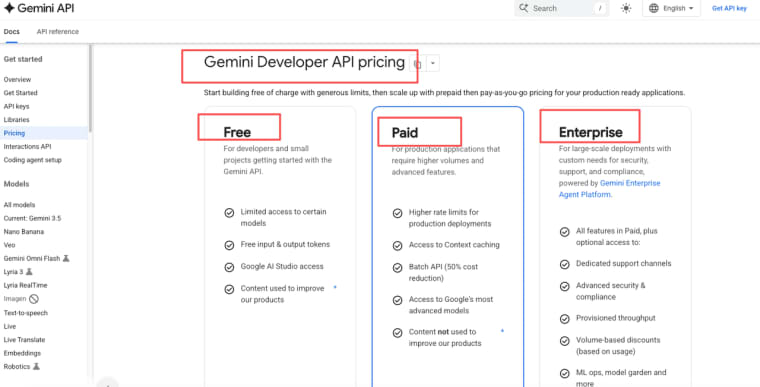The width and height of the screenshot is (760, 387).
Task: Click the Models section header
Action: pyautogui.click(x=16, y=184)
